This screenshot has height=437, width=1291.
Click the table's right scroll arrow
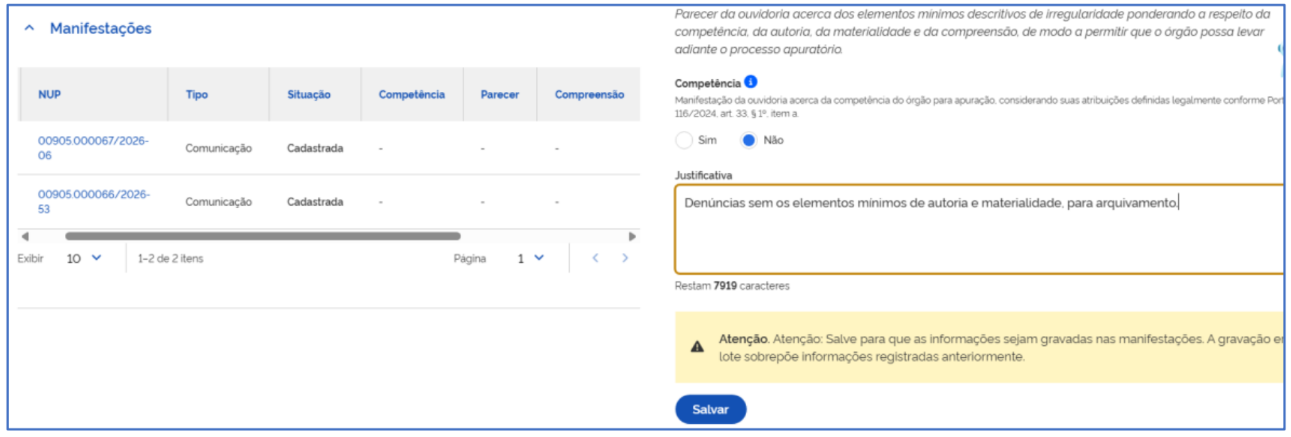point(632,237)
